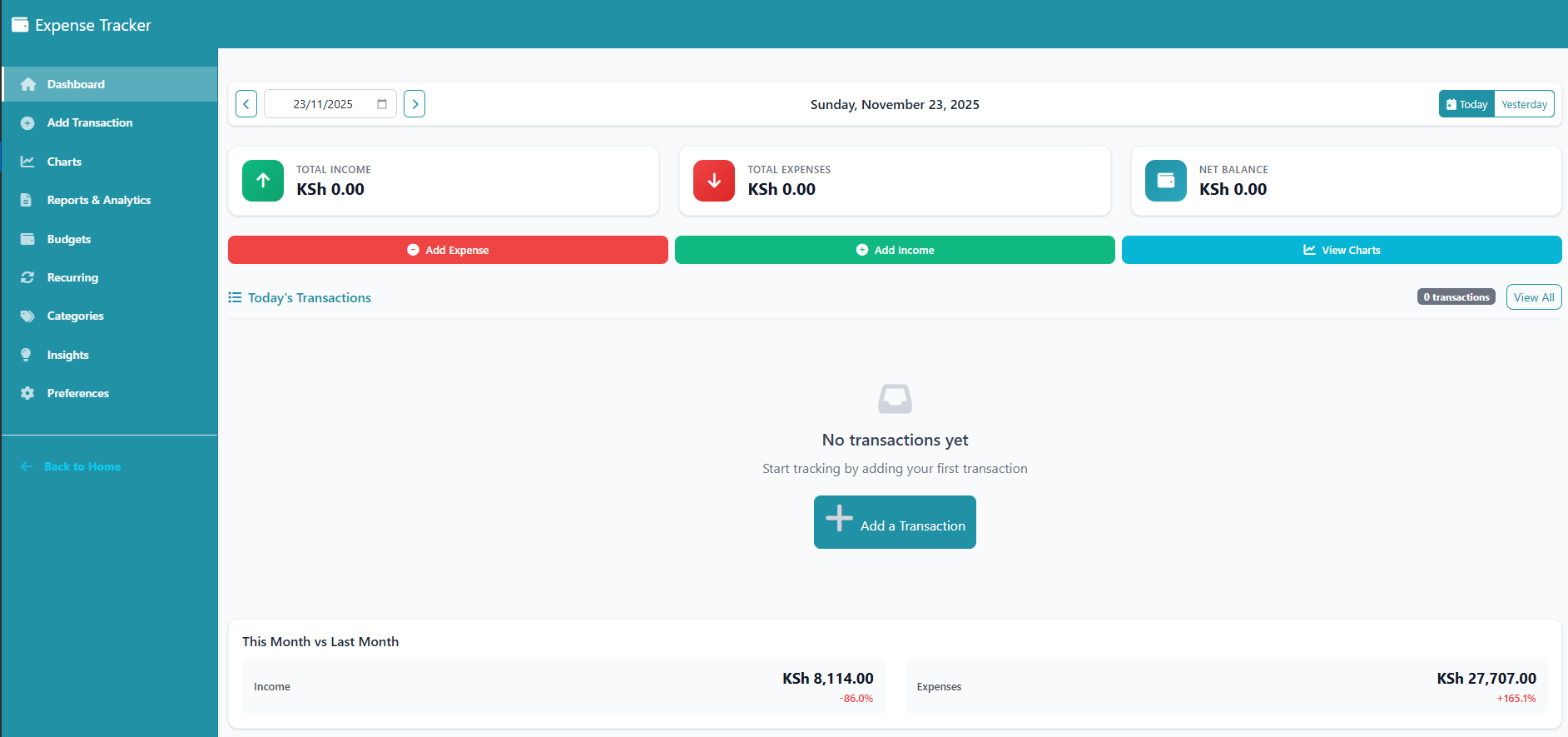This screenshot has width=1568, height=737.
Task: Click the refresh arrows icon beside Recurring
Action: click(x=27, y=277)
